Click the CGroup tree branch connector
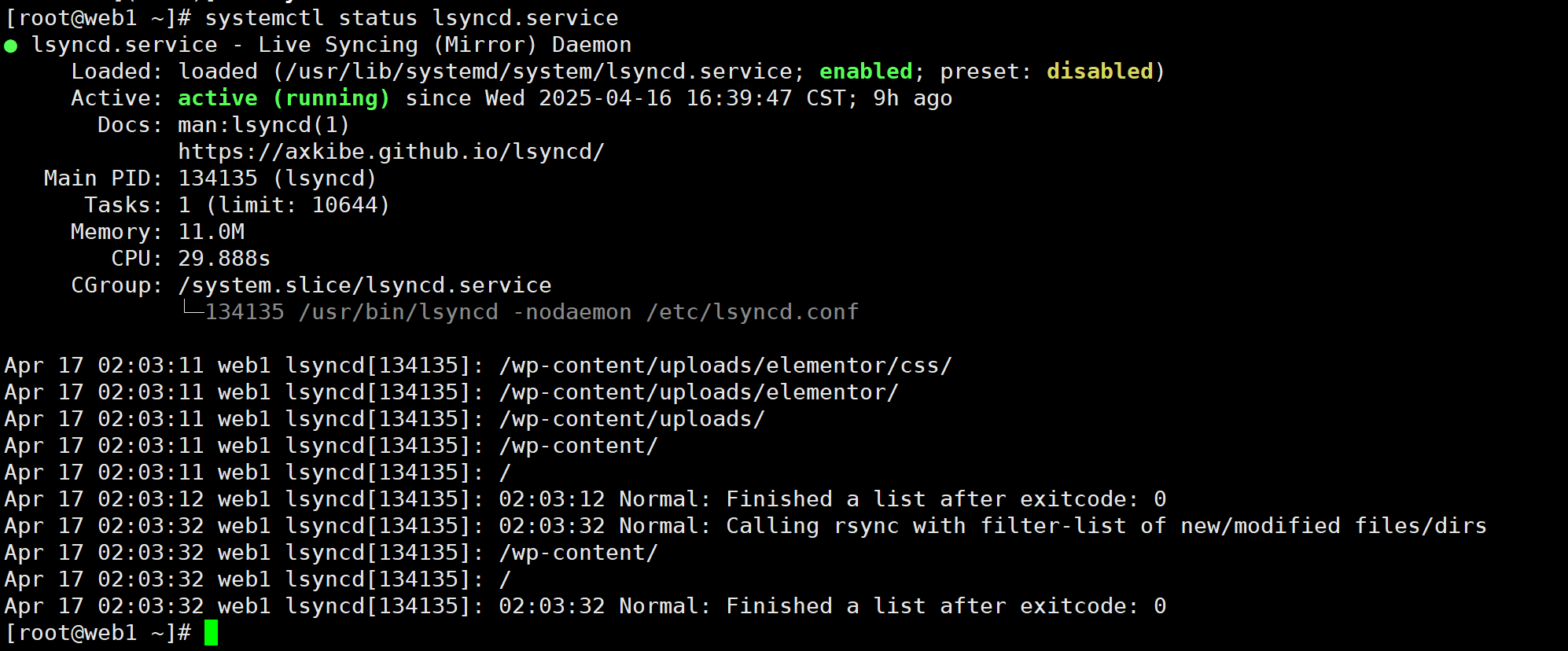 (x=192, y=307)
